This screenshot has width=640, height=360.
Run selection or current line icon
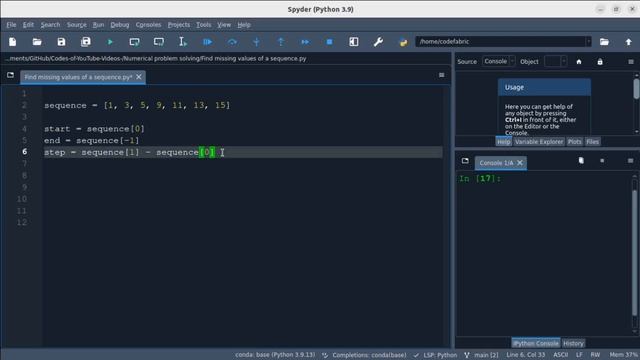click(x=183, y=42)
